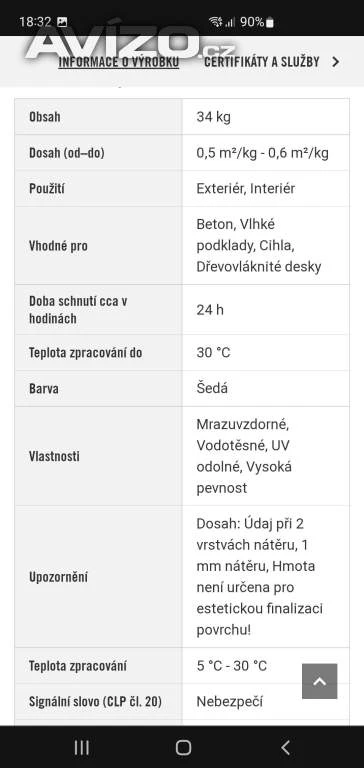The width and height of the screenshot is (364, 768).
Task: Click the Vhodné pro row label
Action: click(x=58, y=245)
